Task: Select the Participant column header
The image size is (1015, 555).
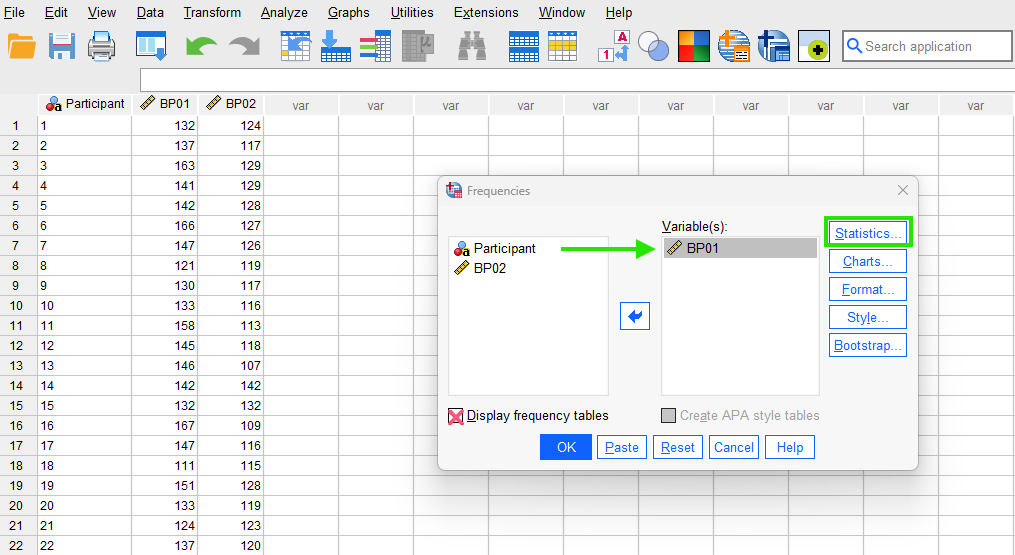Action: pyautogui.click(x=85, y=104)
